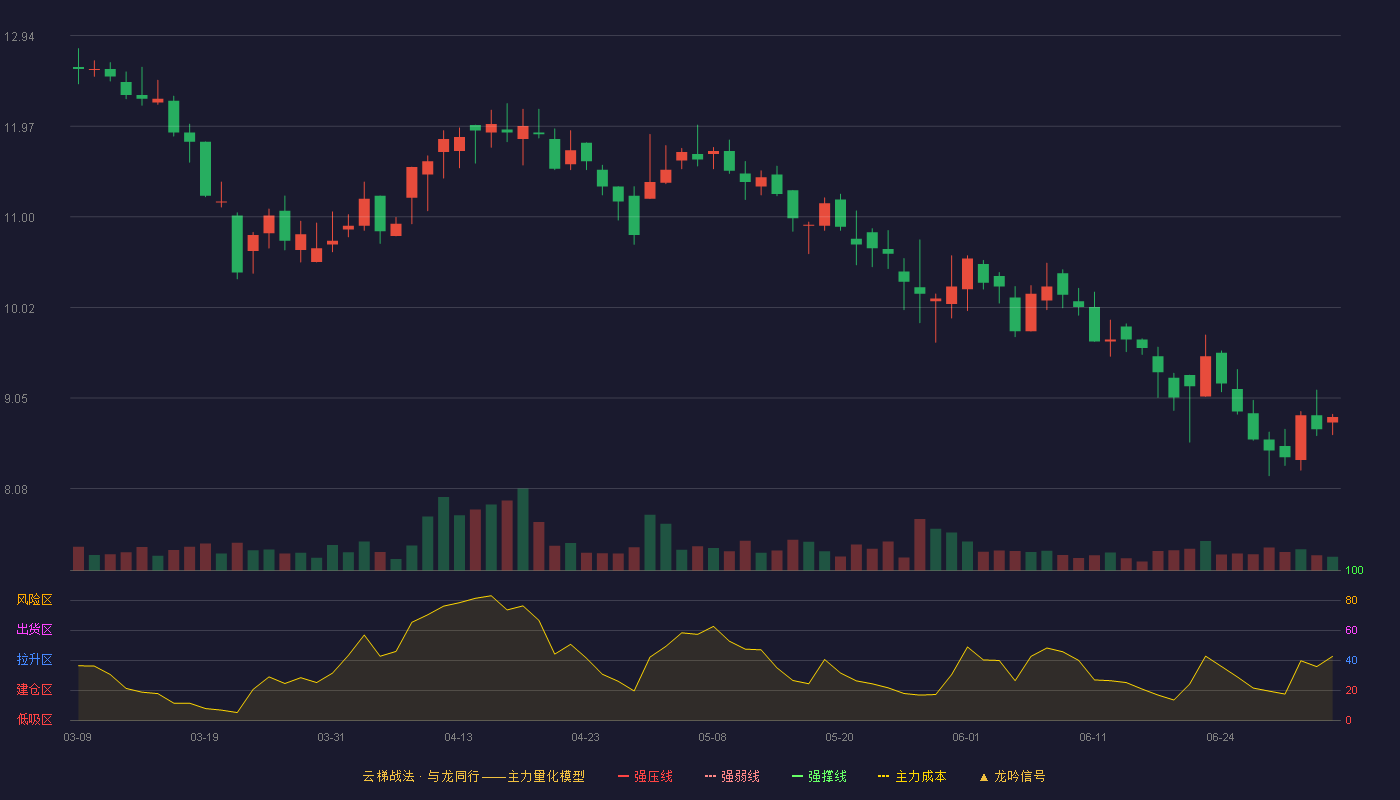Image resolution: width=1400 pixels, height=800 pixels.
Task: Click the 12.94 price axis label
Action: (19, 37)
